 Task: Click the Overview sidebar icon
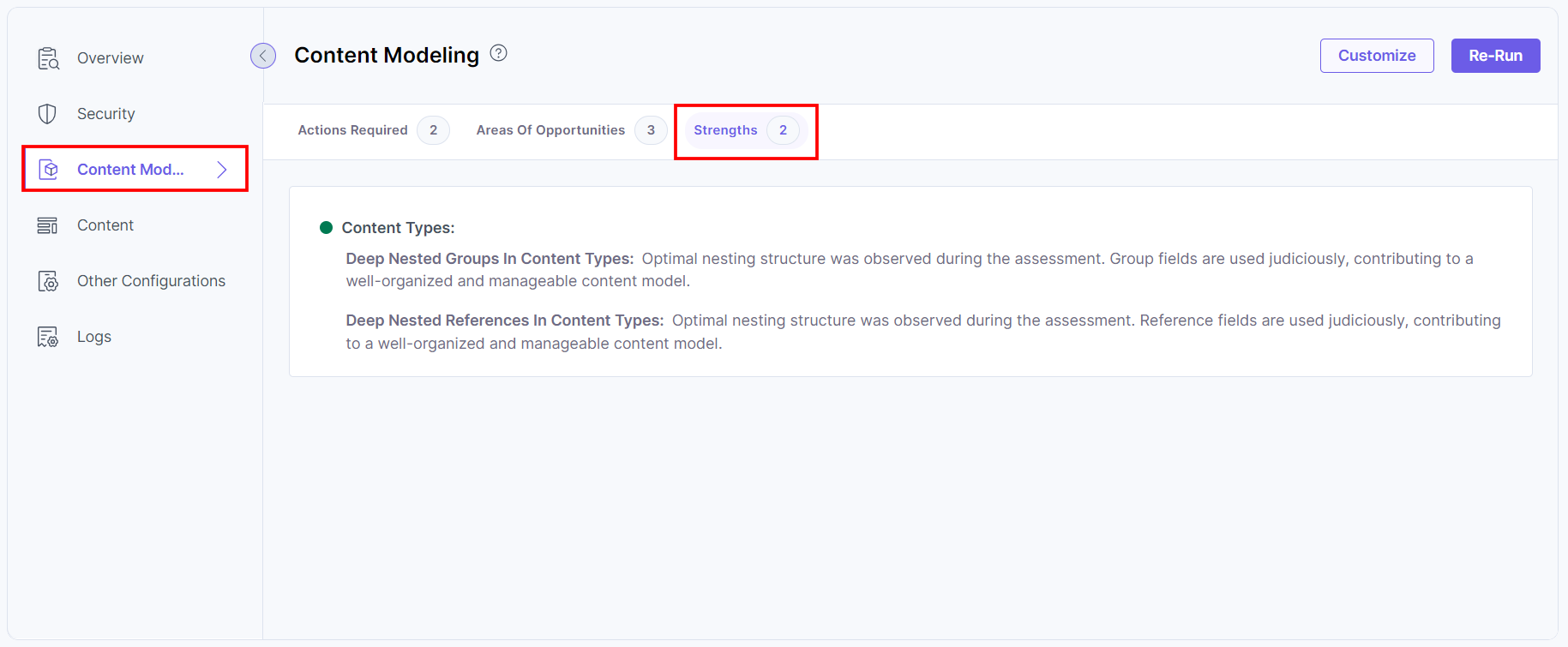click(x=48, y=58)
